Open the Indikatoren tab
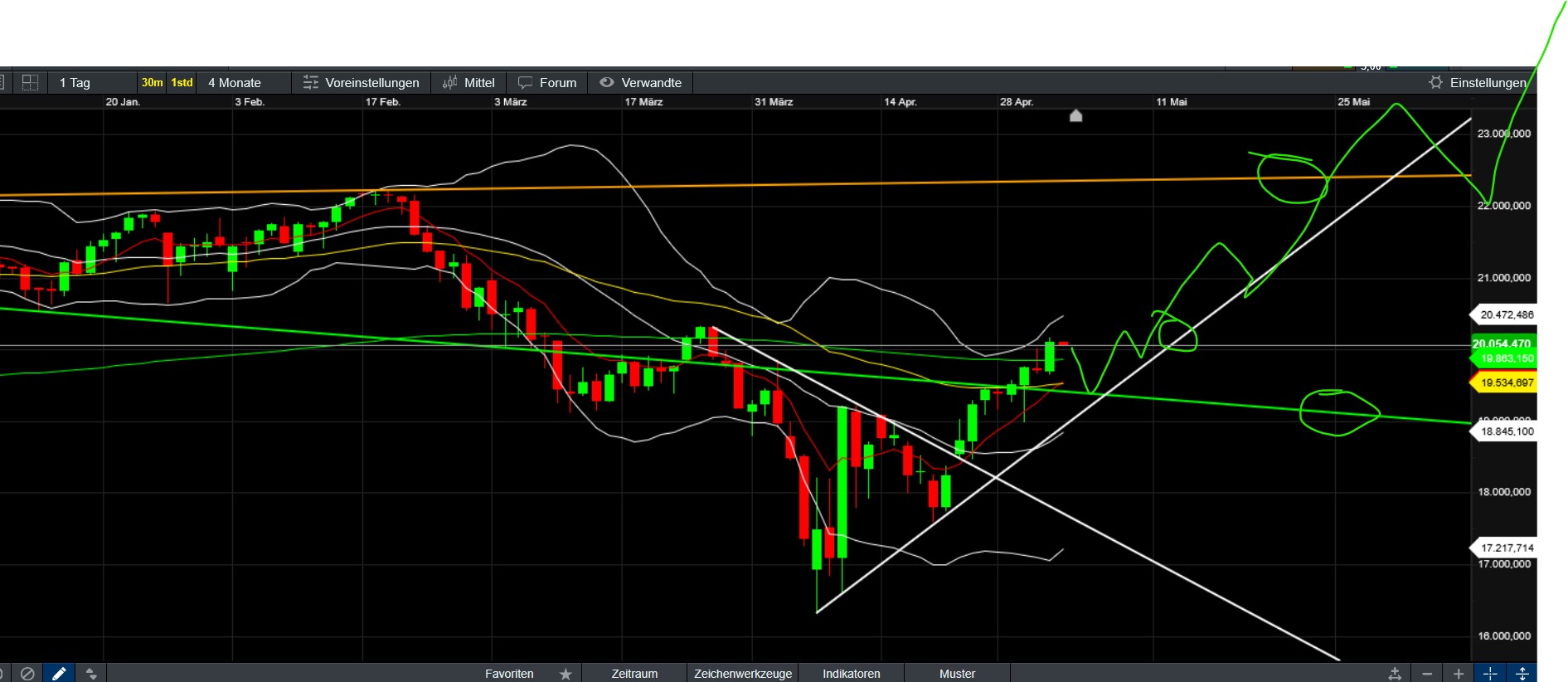 click(852, 674)
